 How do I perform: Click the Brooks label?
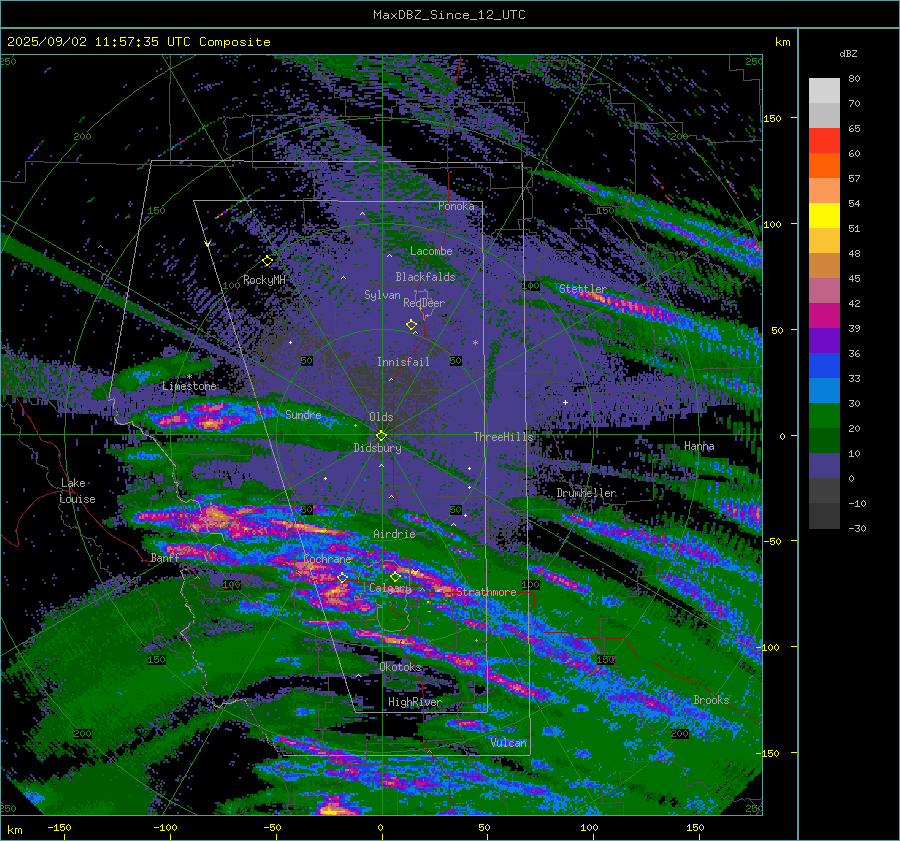(x=711, y=700)
